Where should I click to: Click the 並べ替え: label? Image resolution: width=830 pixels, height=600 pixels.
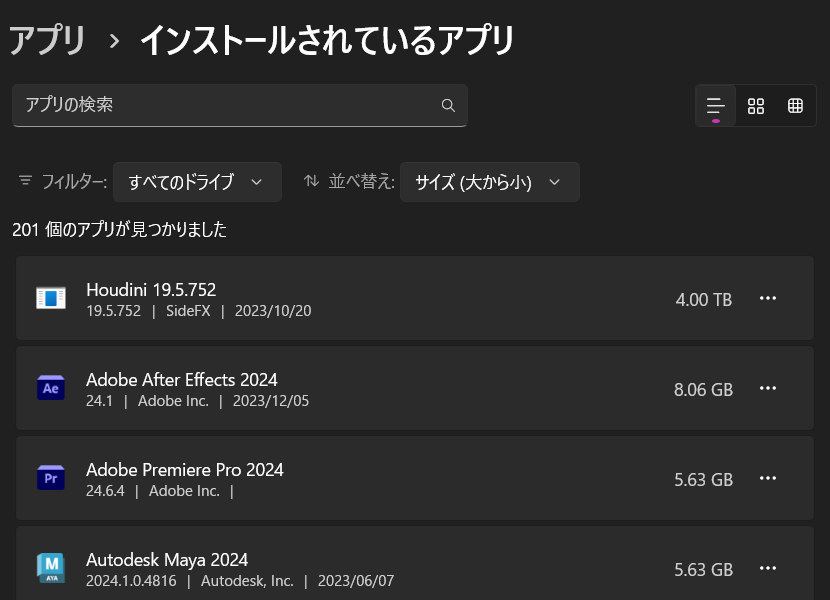coord(362,182)
